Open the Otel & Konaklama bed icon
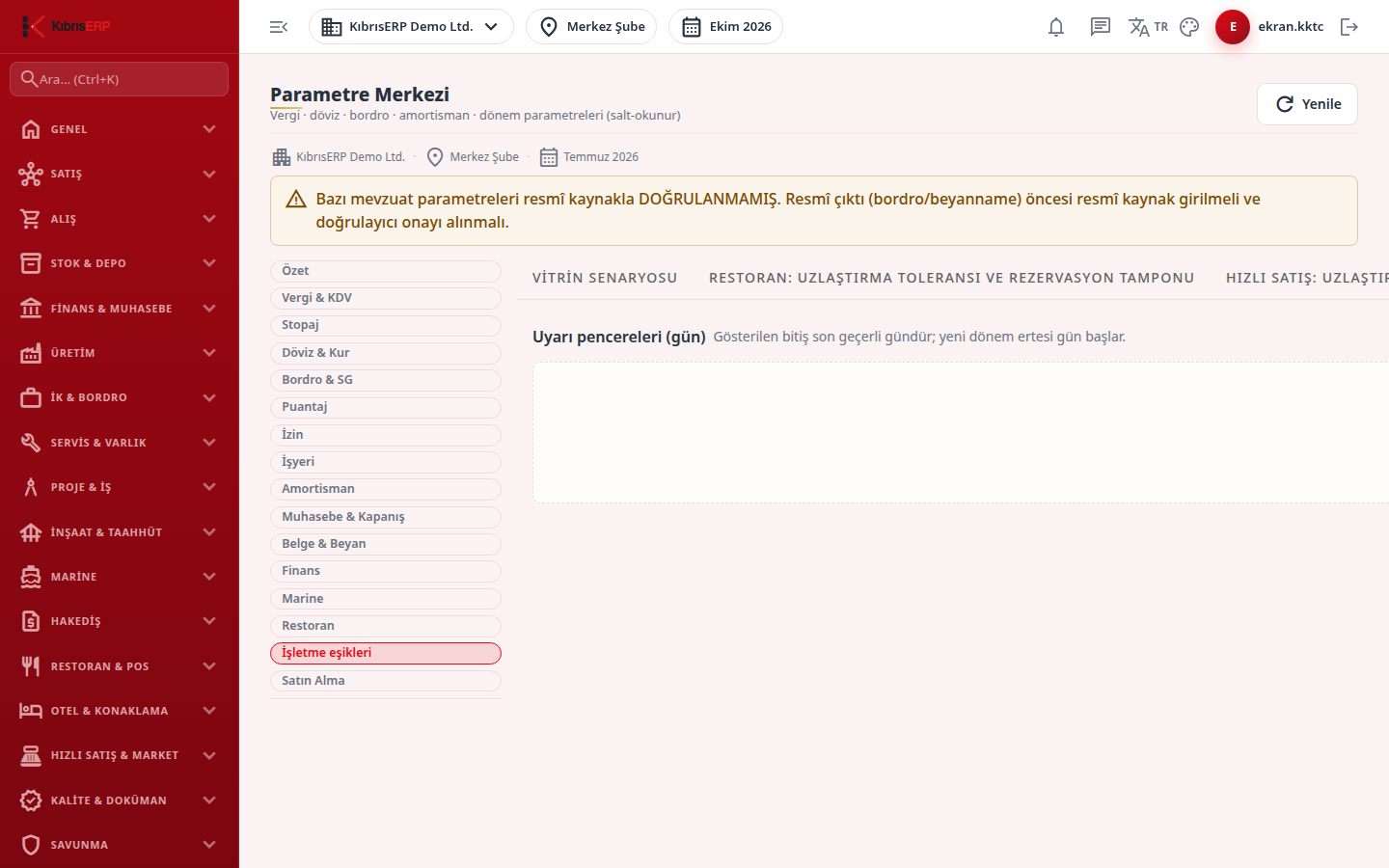This screenshot has width=1389, height=868. 31,711
